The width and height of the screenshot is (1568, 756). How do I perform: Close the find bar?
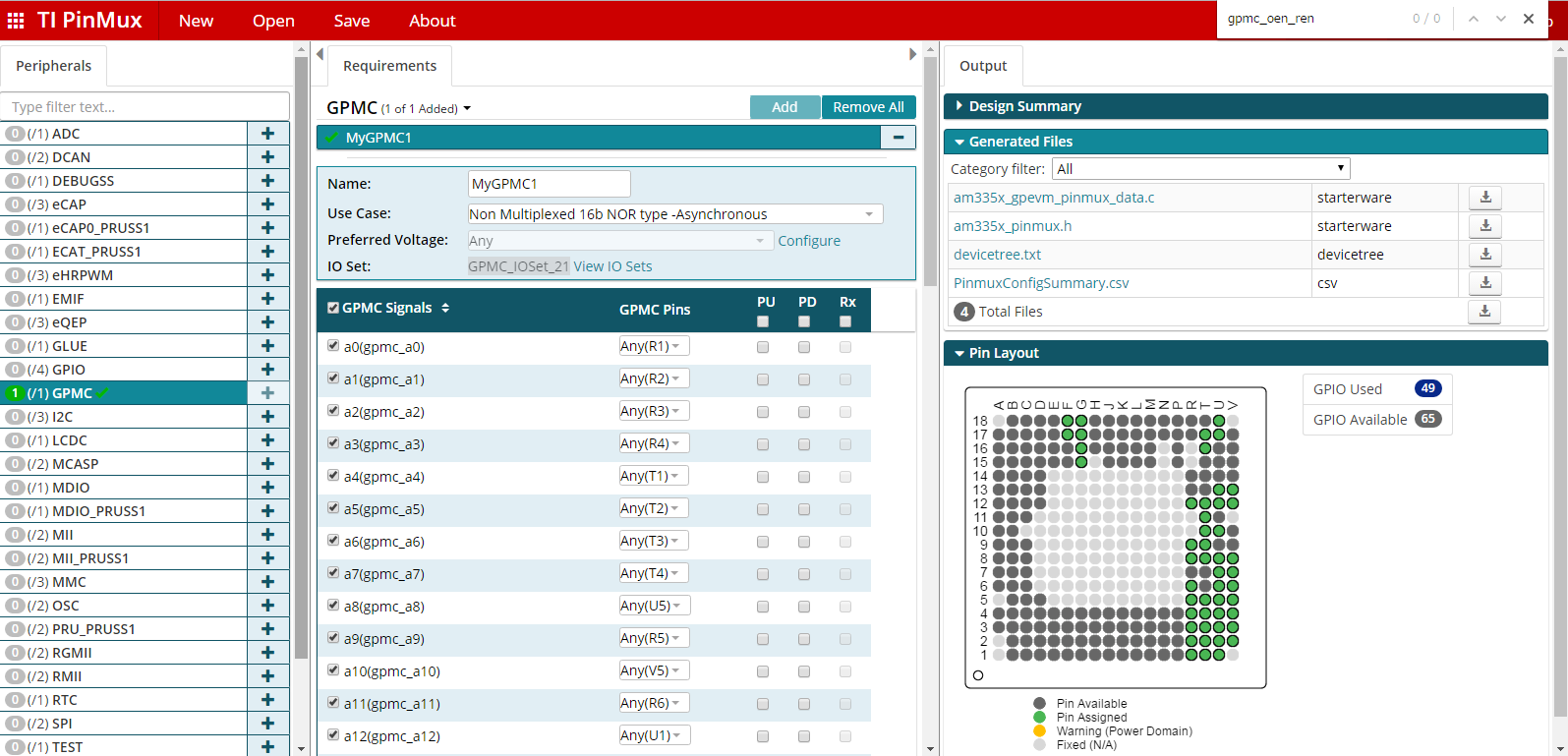[x=1529, y=19]
